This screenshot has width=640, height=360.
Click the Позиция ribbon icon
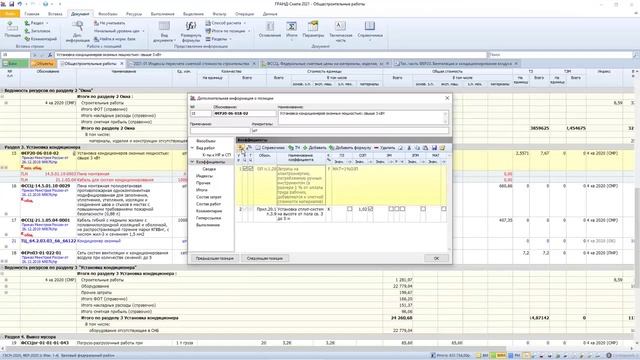point(12,29)
